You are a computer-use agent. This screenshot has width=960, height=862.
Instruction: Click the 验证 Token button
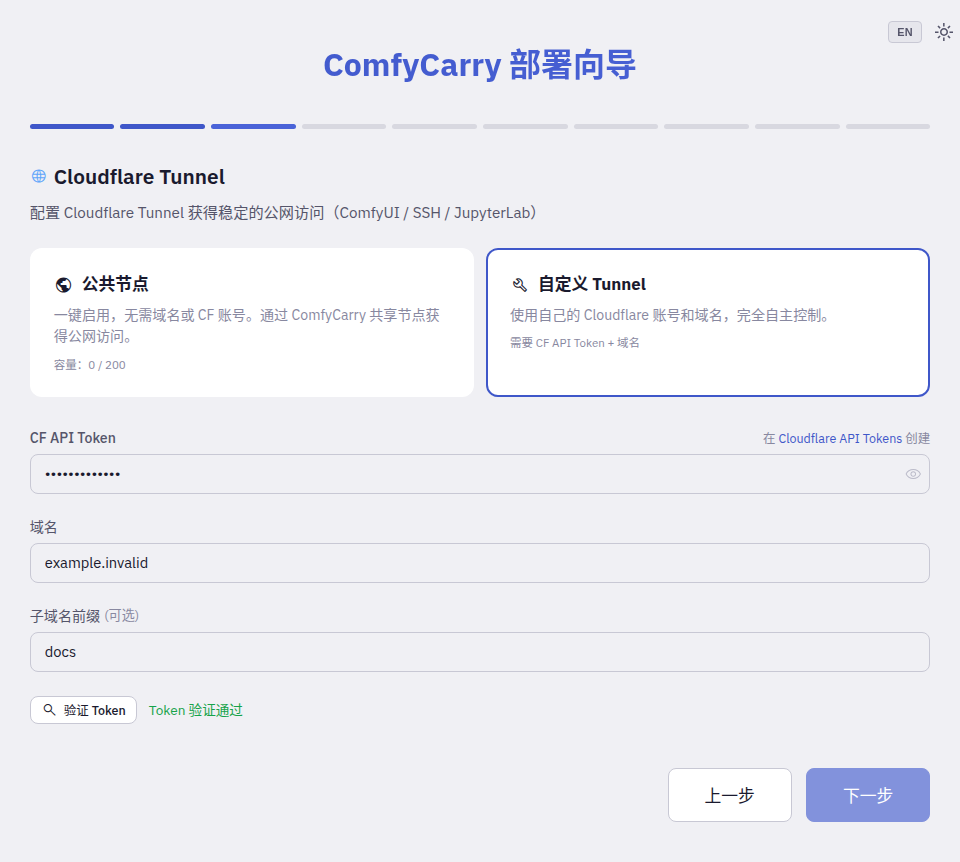[83, 710]
